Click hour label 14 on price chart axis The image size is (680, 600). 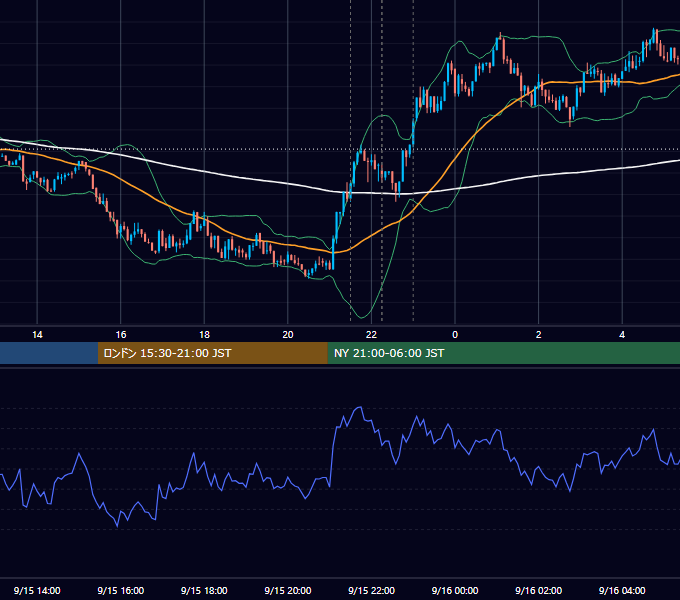[37, 335]
